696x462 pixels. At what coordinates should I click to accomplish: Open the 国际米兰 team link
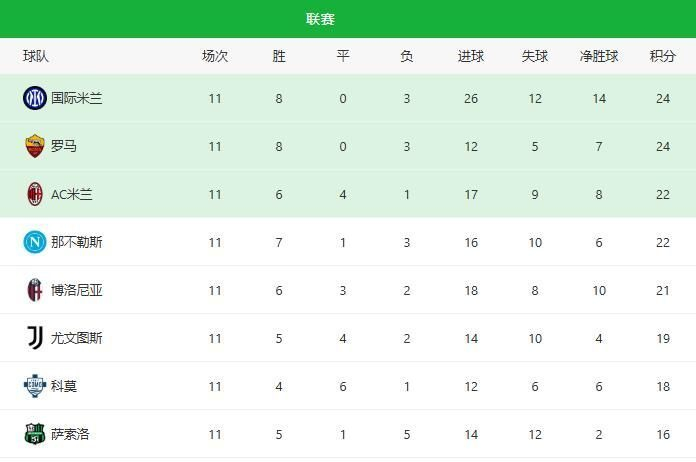click(x=77, y=98)
